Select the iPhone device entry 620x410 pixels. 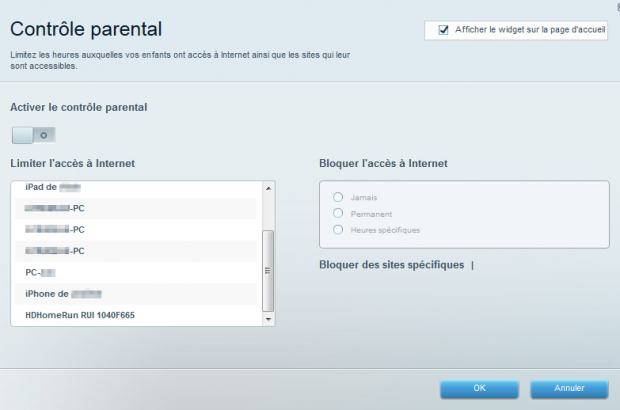click(x=64, y=294)
